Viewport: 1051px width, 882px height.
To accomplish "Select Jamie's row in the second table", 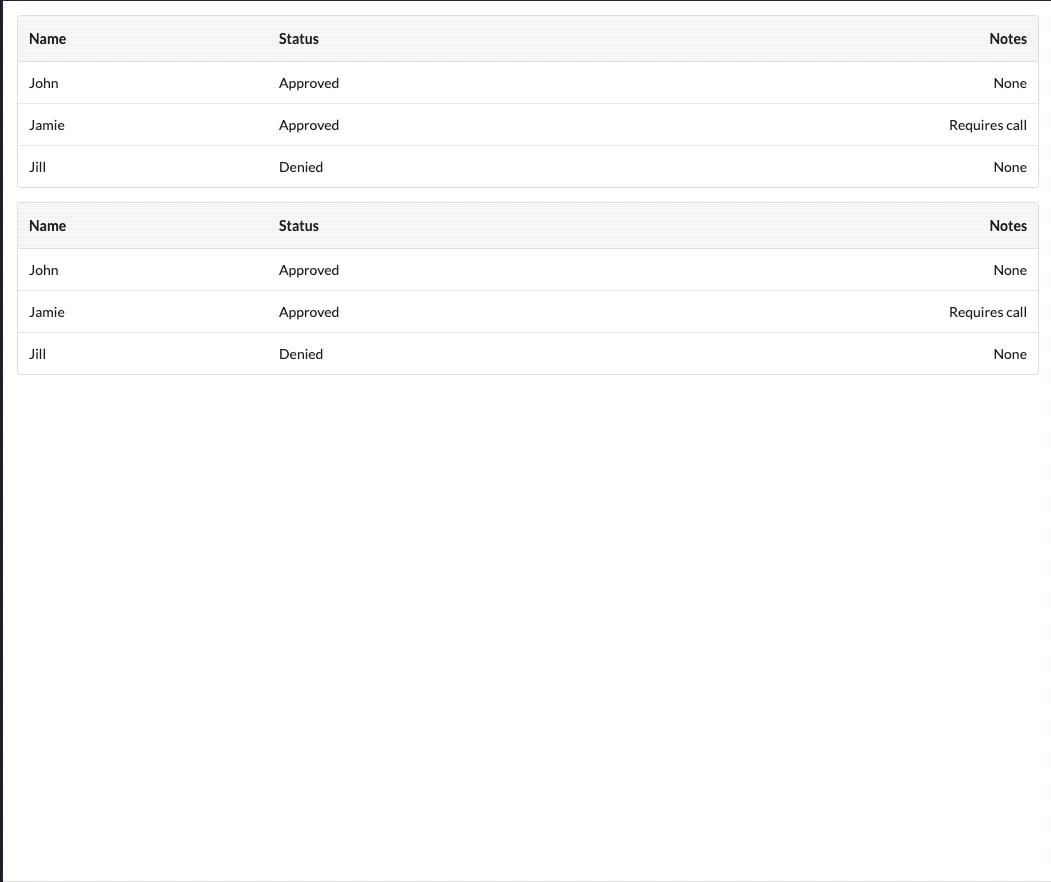I will pyautogui.click(x=47, y=312).
